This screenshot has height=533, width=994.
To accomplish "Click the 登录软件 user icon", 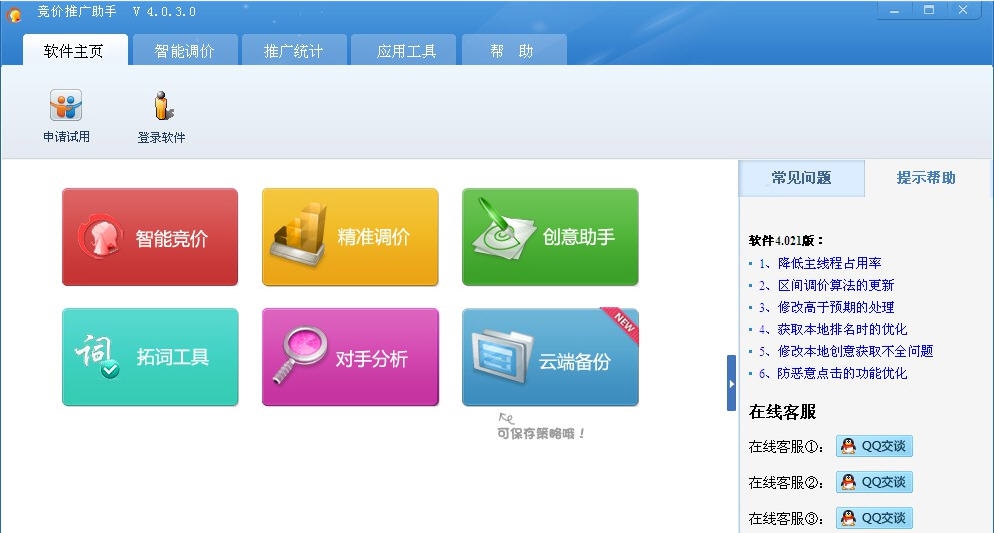I will [162, 105].
